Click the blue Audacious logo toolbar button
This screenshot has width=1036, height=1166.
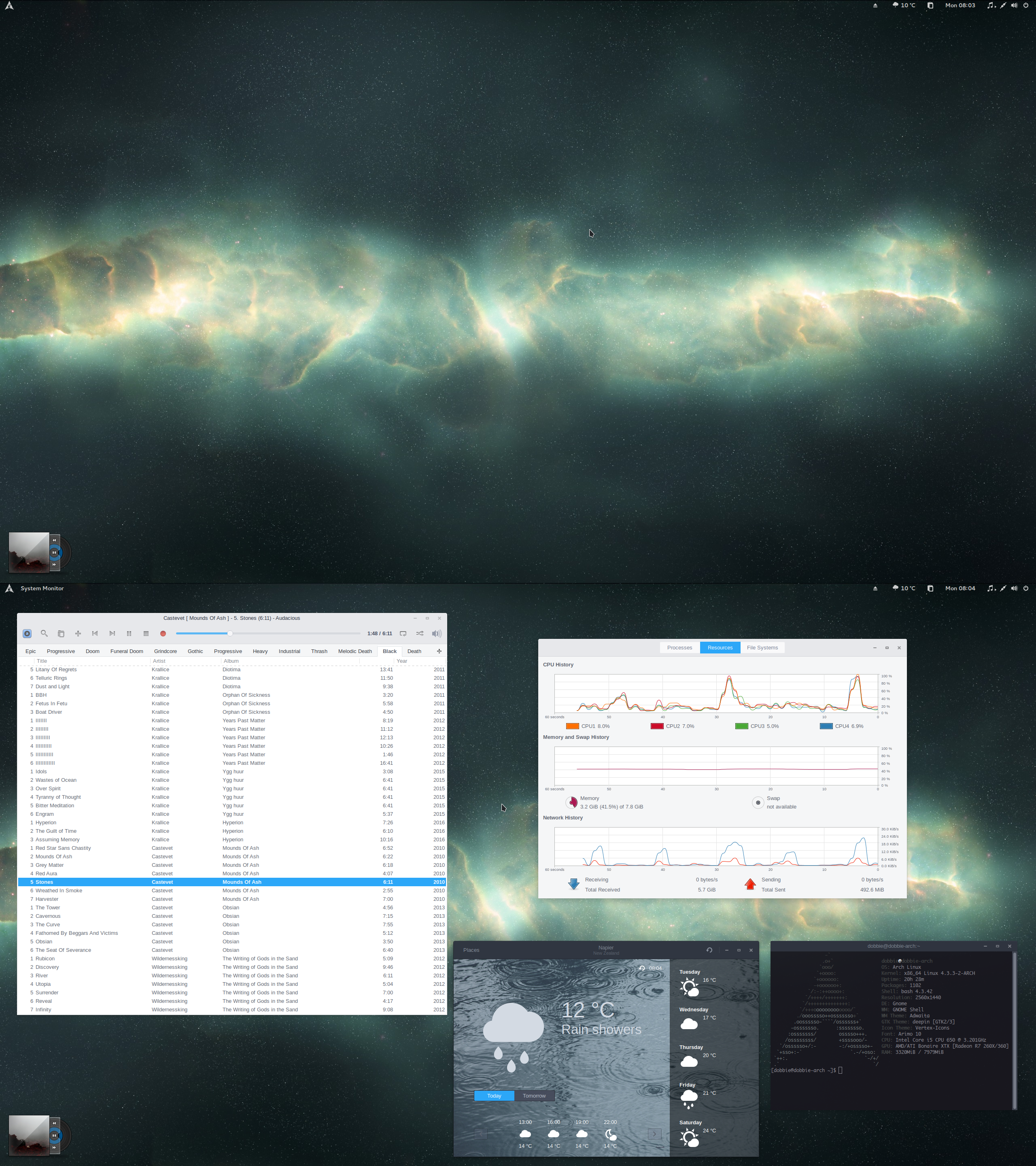click(x=27, y=633)
